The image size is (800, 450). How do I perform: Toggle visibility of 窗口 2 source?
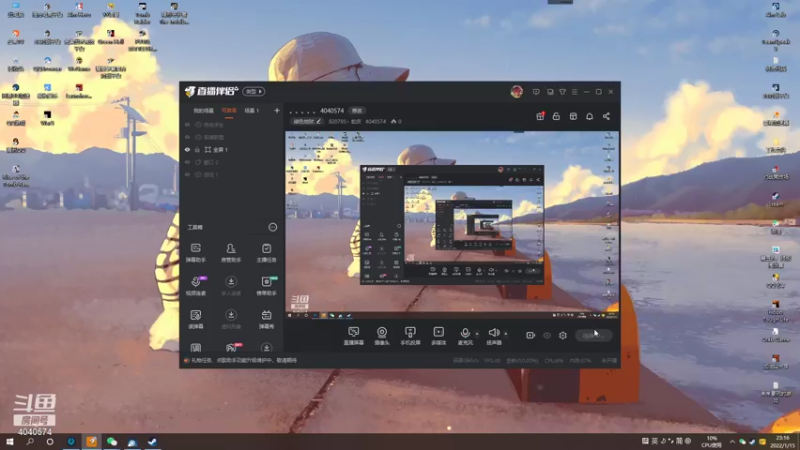point(187,162)
